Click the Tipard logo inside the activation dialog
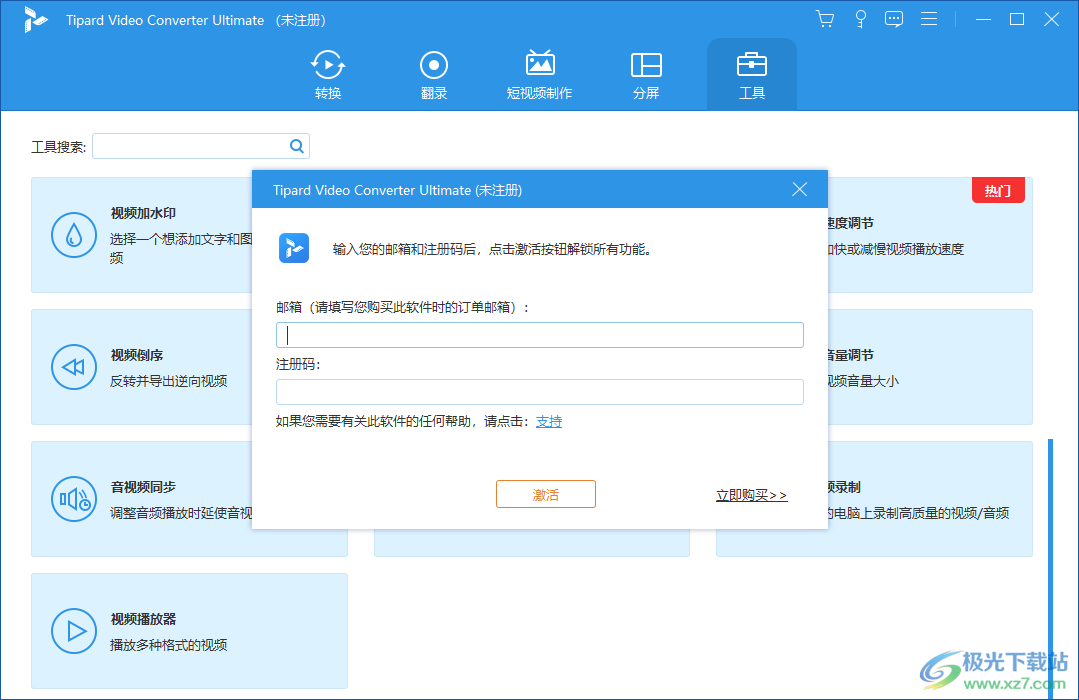1079x700 pixels. (294, 248)
